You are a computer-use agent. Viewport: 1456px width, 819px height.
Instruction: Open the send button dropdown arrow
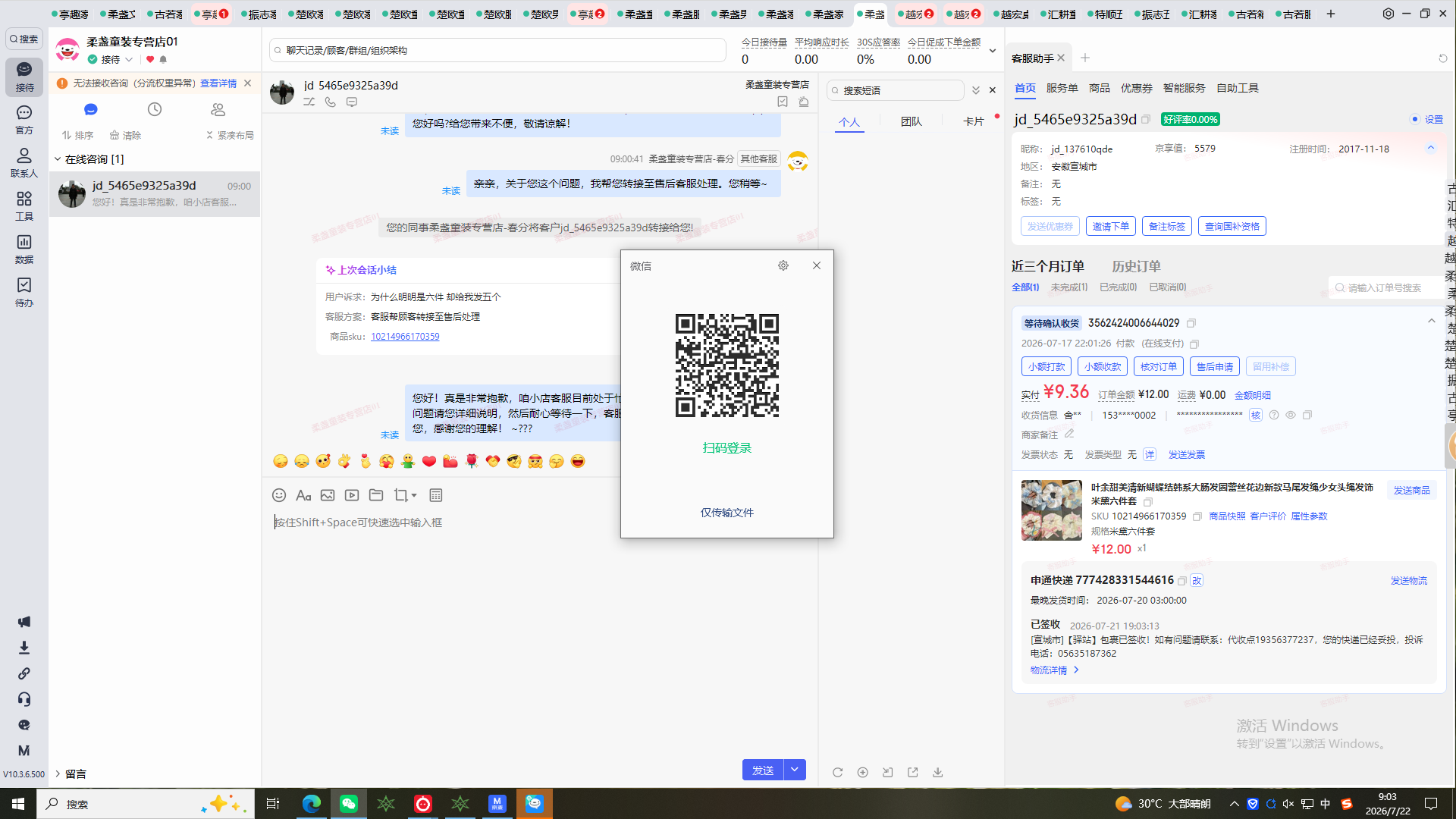coord(795,770)
